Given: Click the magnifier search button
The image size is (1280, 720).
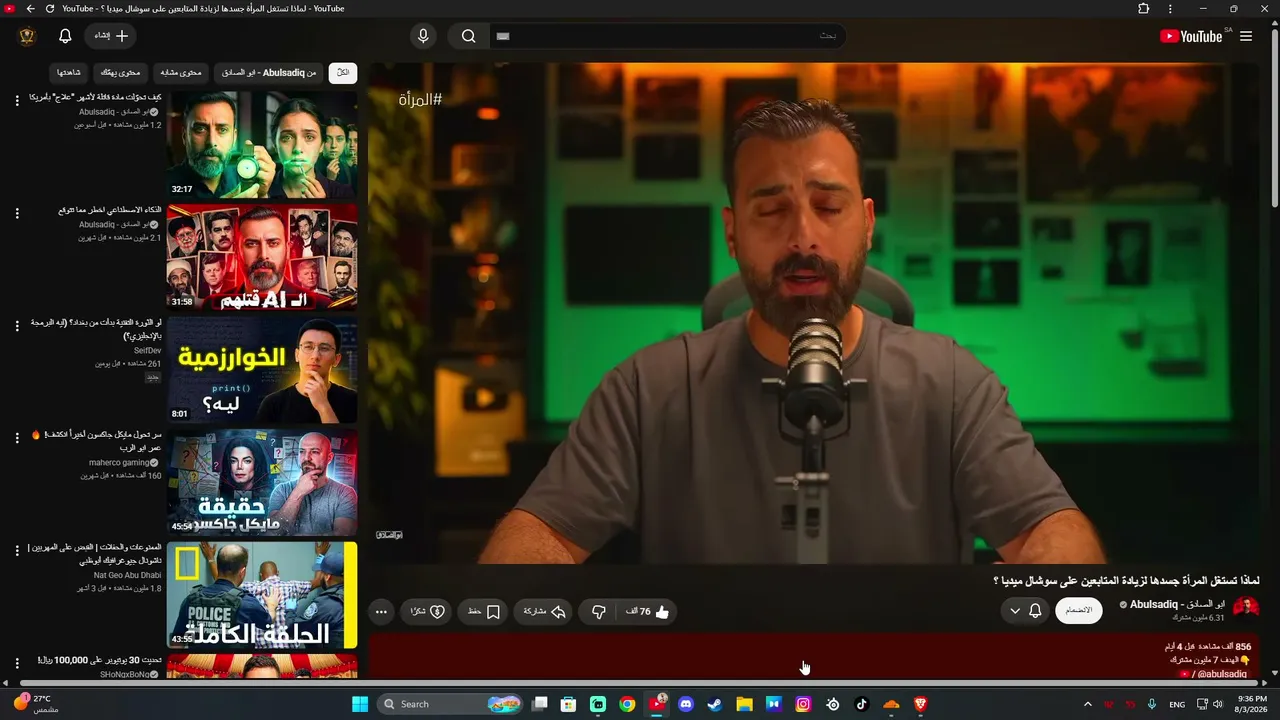Looking at the screenshot, I should click(468, 36).
